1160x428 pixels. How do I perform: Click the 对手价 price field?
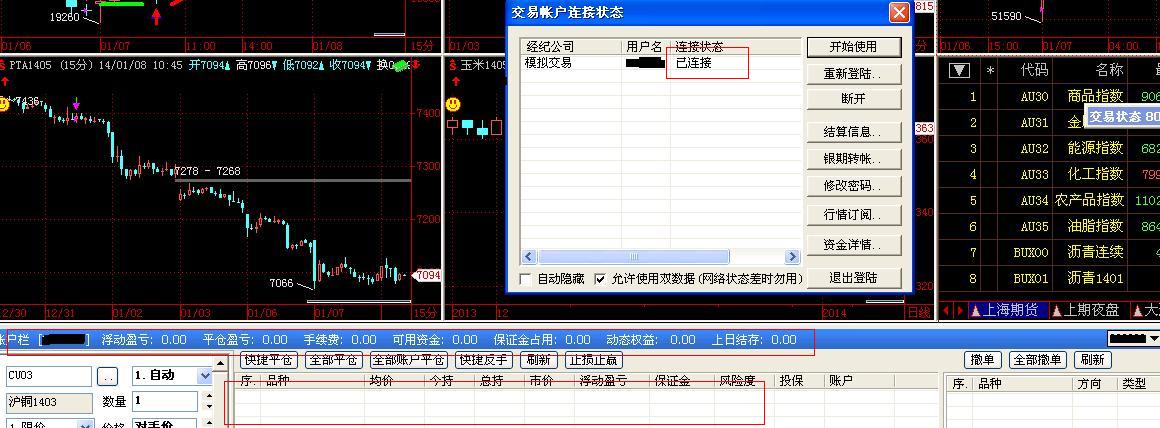(164, 424)
